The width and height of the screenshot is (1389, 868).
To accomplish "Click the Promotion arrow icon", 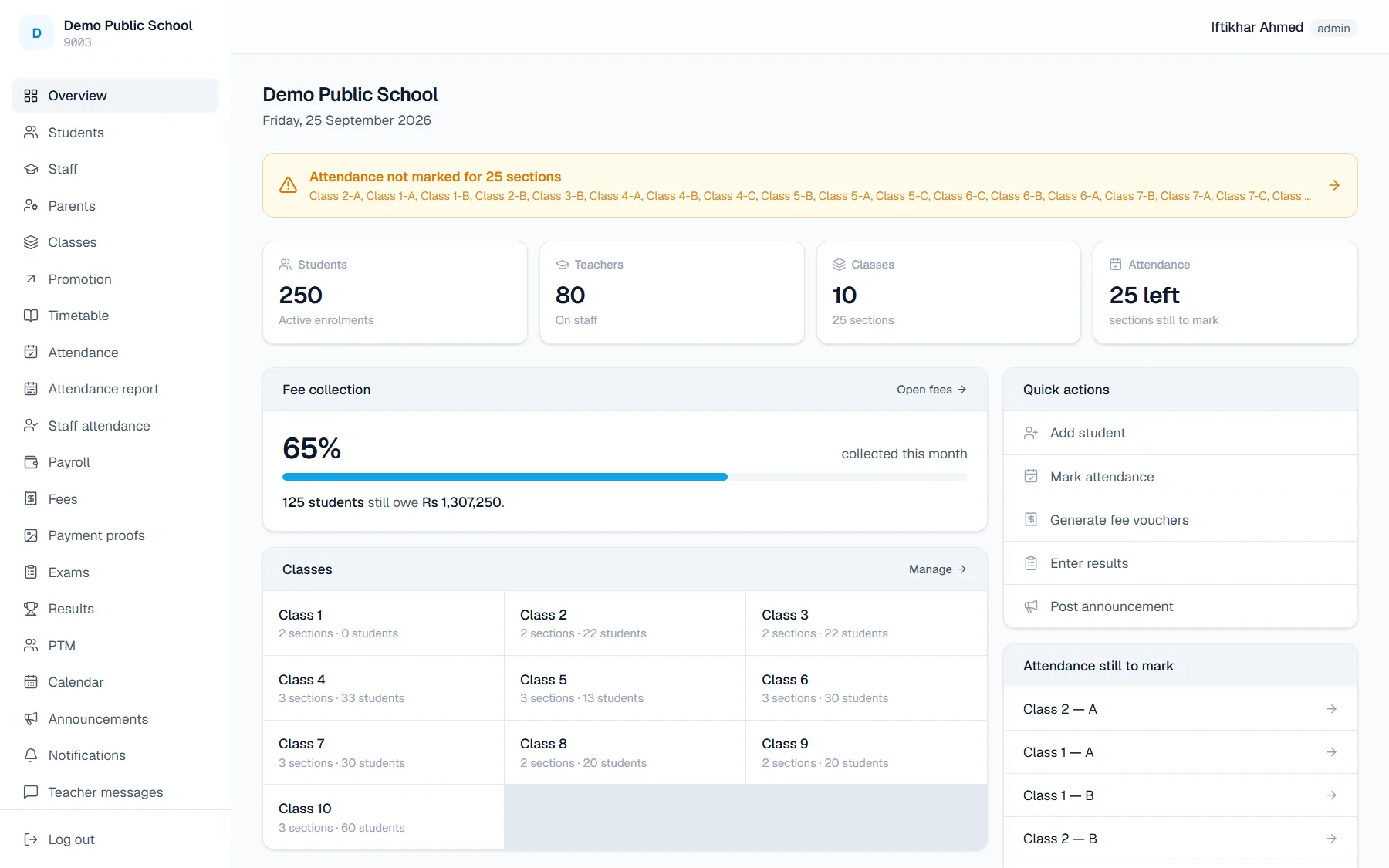I will click(31, 279).
